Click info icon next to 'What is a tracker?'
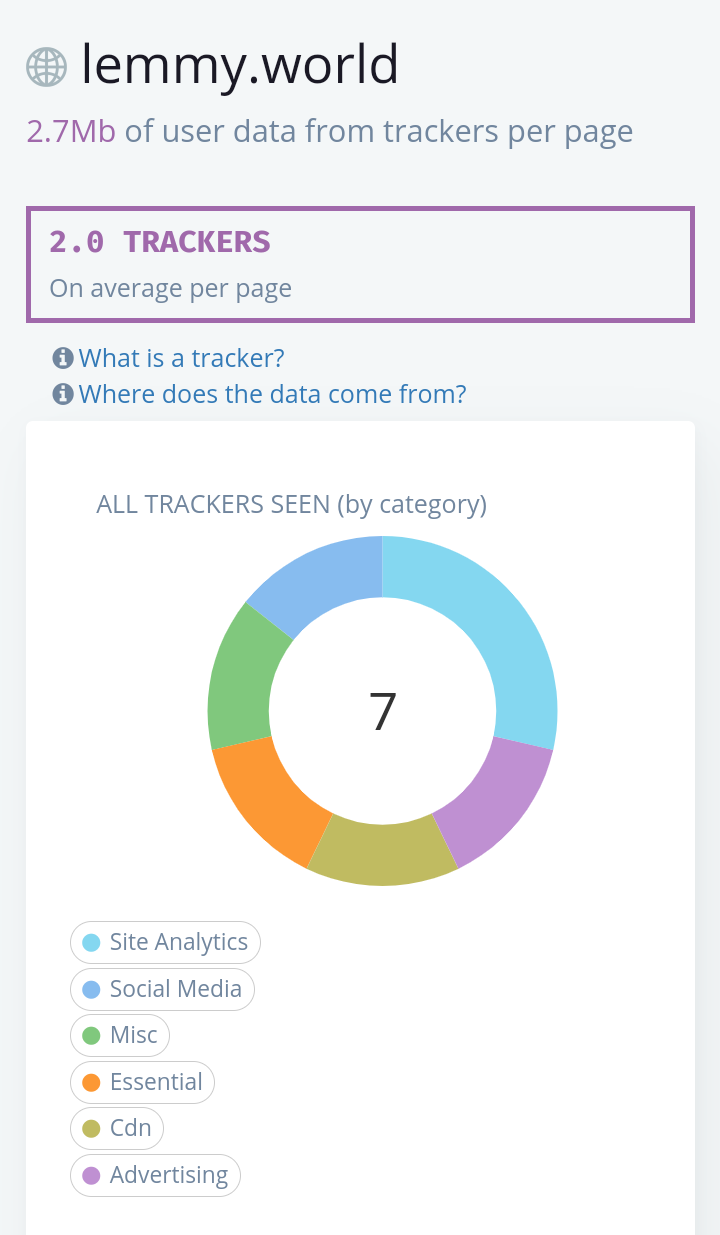 (63, 358)
